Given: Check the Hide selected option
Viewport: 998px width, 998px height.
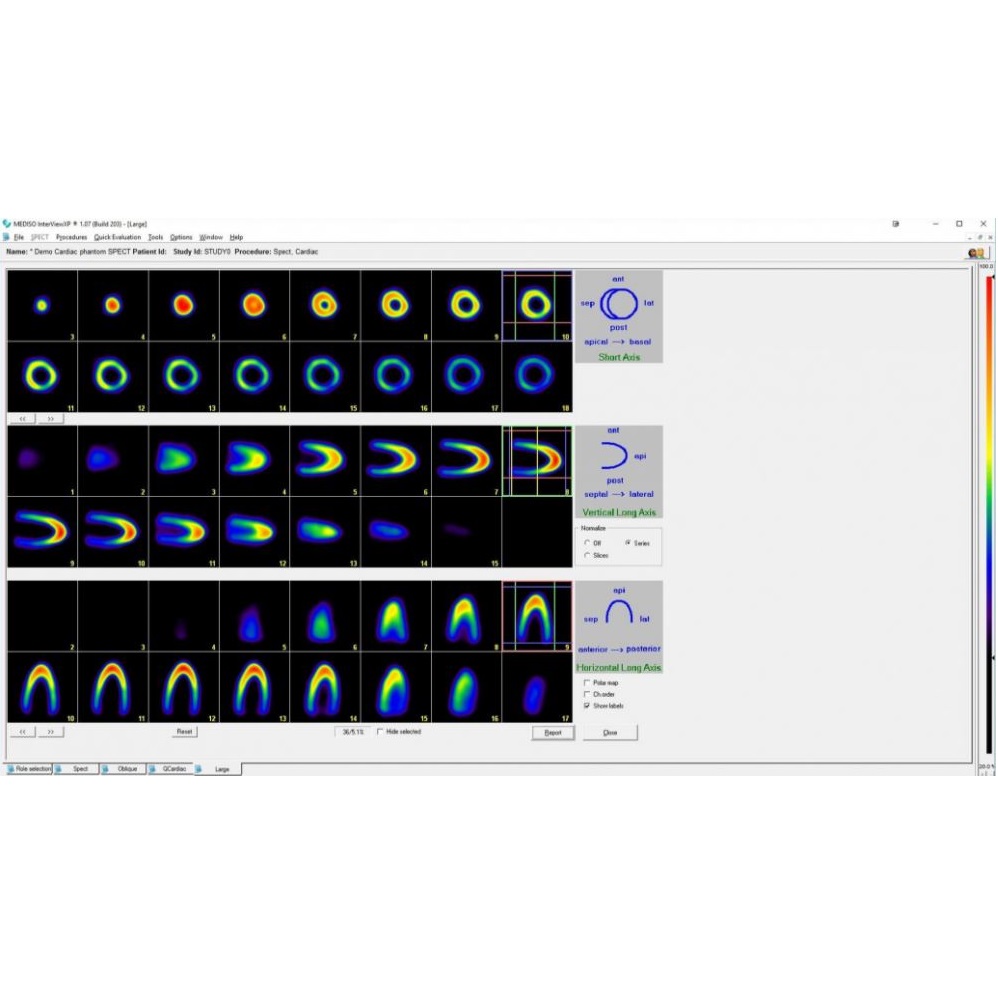Looking at the screenshot, I should pyautogui.click(x=380, y=732).
